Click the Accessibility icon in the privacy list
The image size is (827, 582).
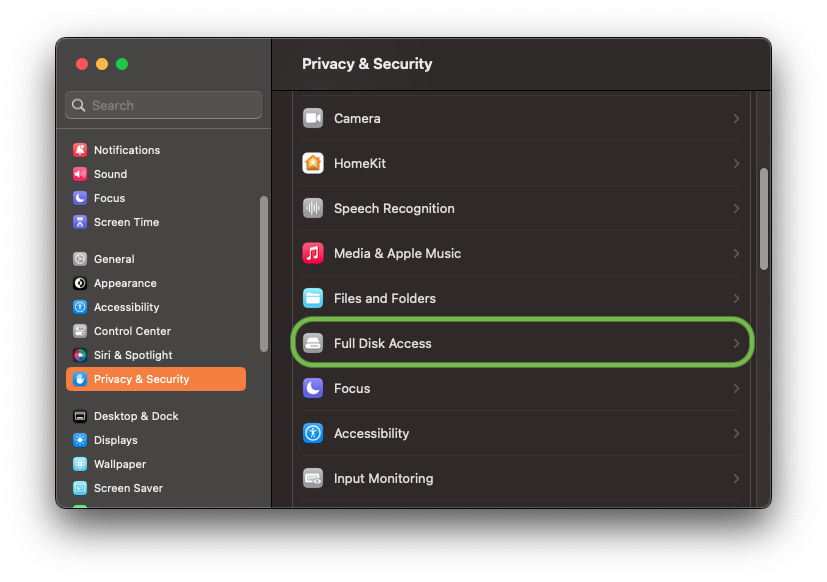313,433
